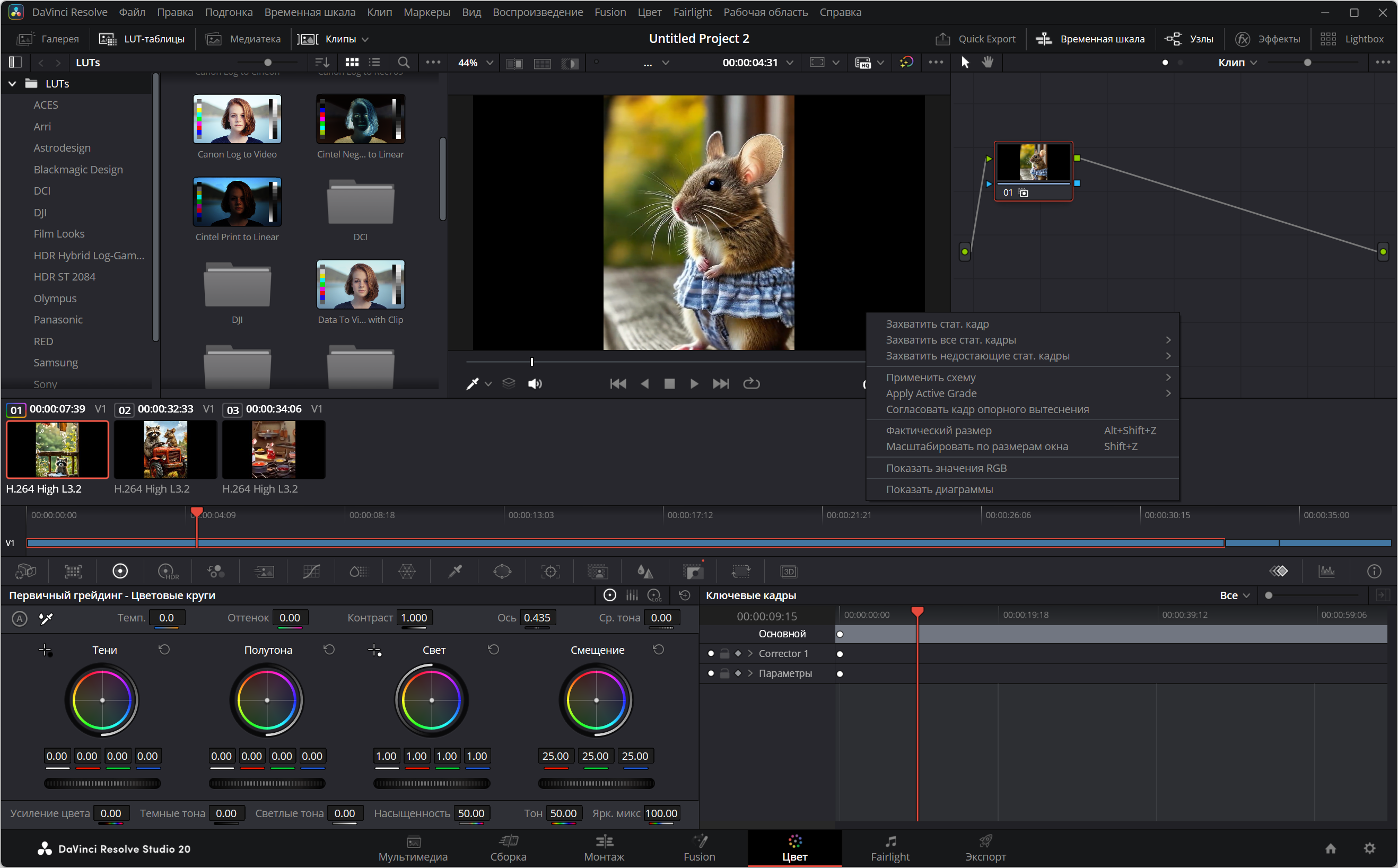1398x868 pixels.
Task: Choose Показать значения RGB from context menu
Action: (x=946, y=468)
